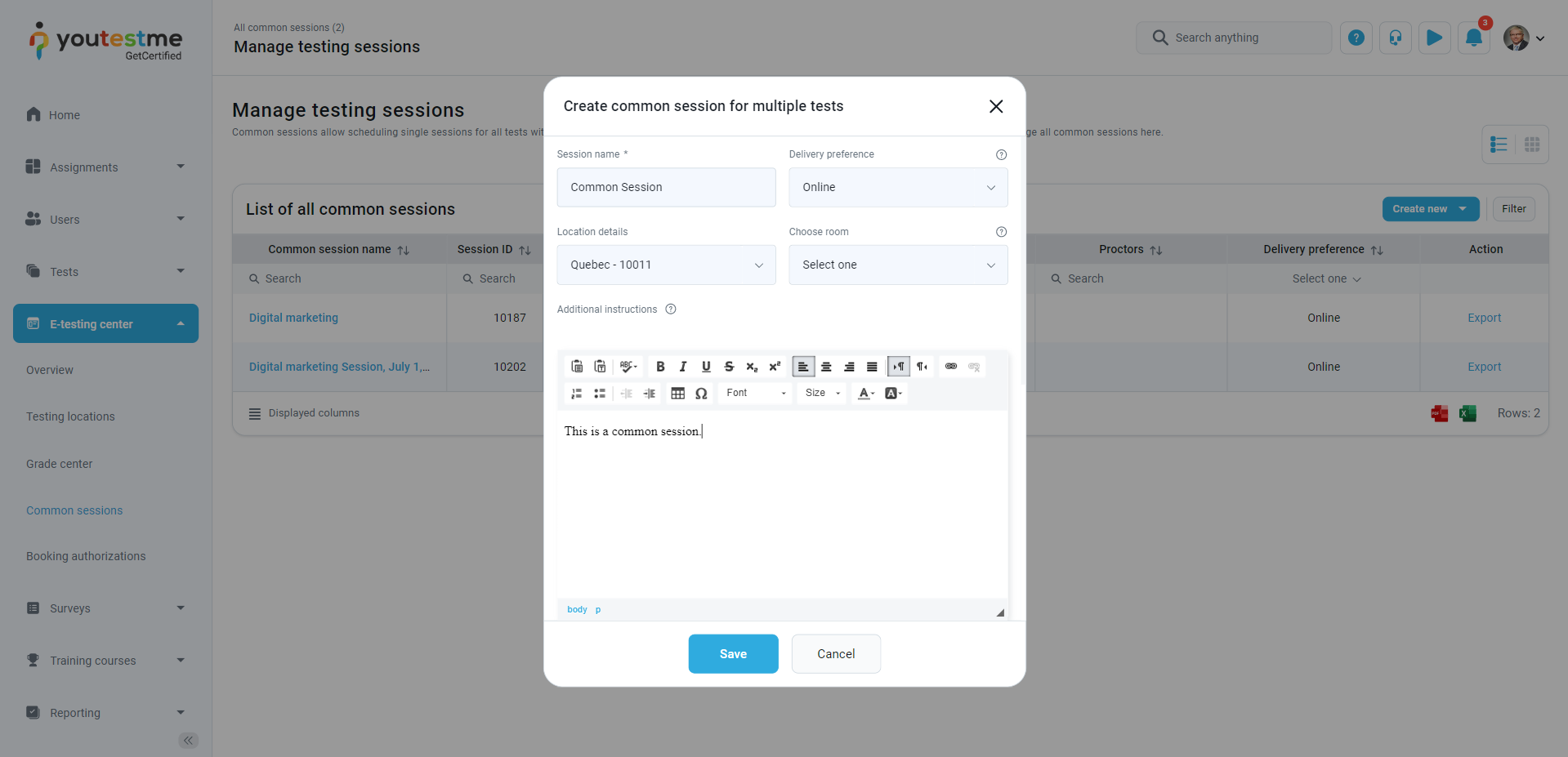Toggle right-to-left text direction
Image resolution: width=1568 pixels, height=757 pixels.
(x=922, y=367)
